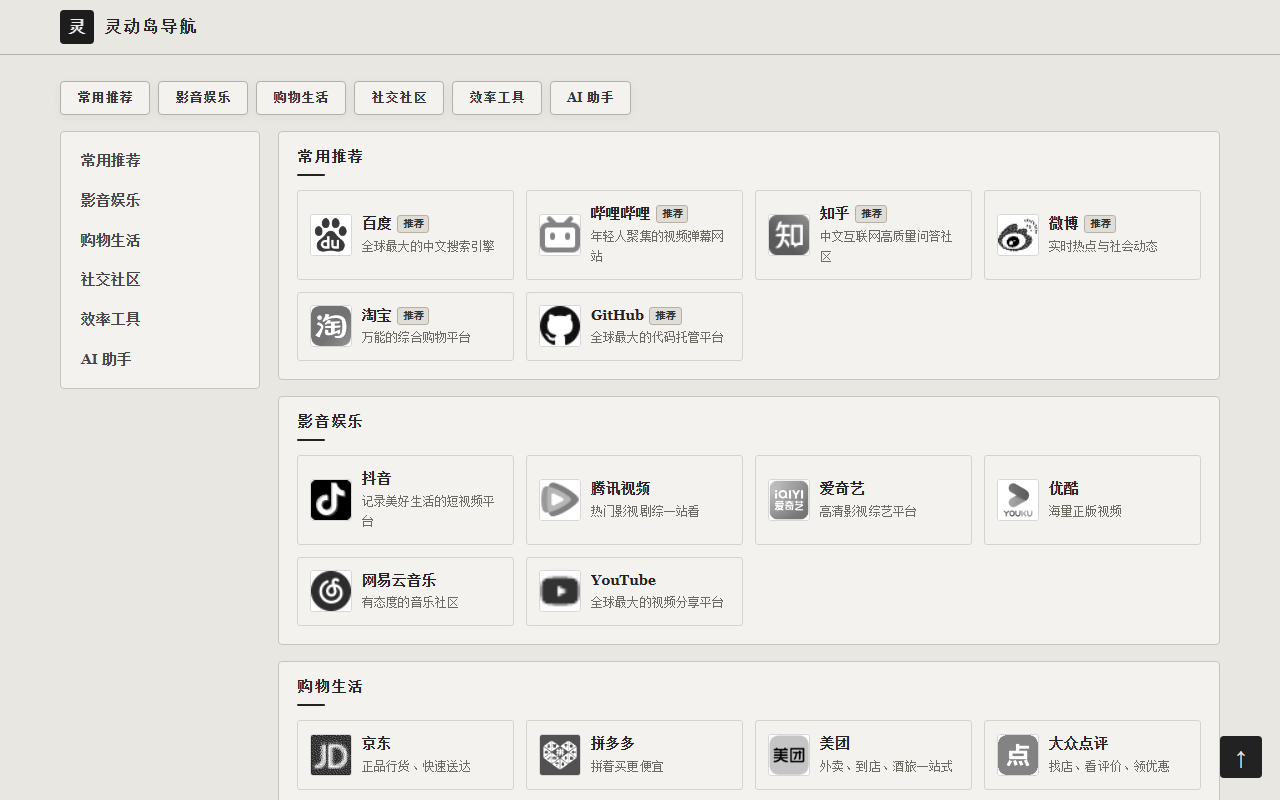The height and width of the screenshot is (800, 1280).
Task: Visit the 腾讯视频 link title
Action: point(620,488)
